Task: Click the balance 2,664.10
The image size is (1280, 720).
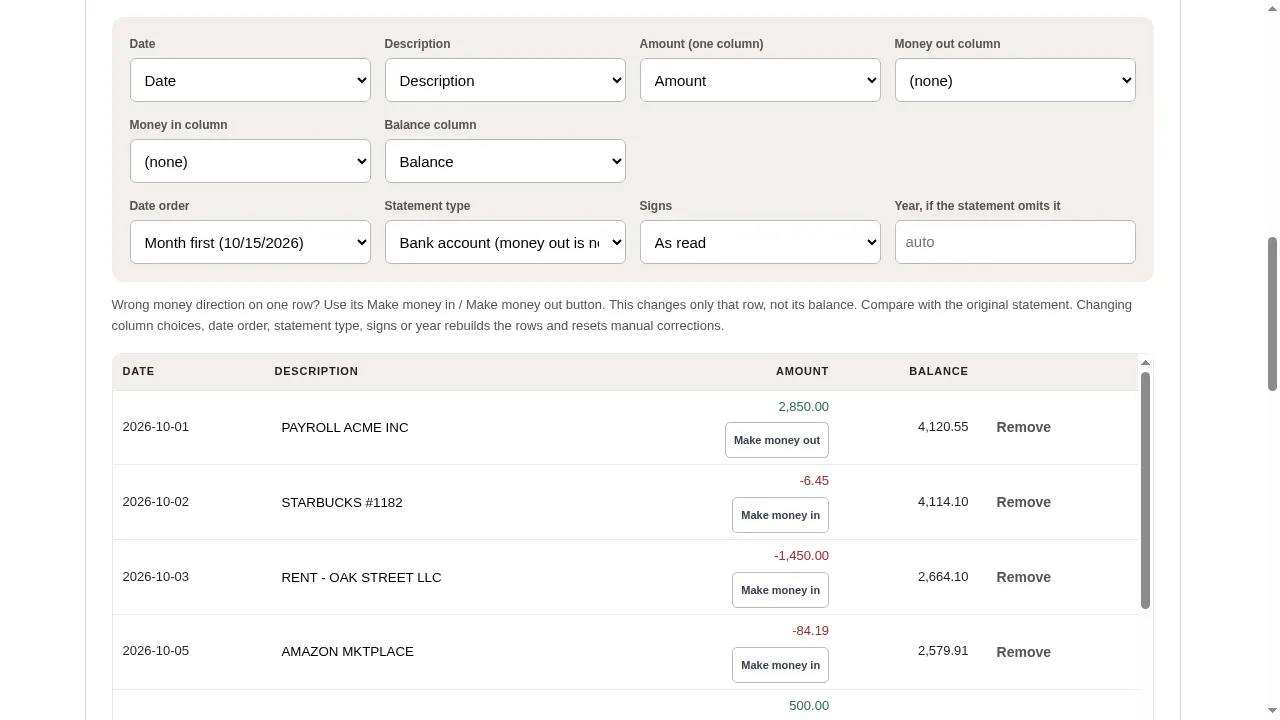Action: (x=943, y=577)
